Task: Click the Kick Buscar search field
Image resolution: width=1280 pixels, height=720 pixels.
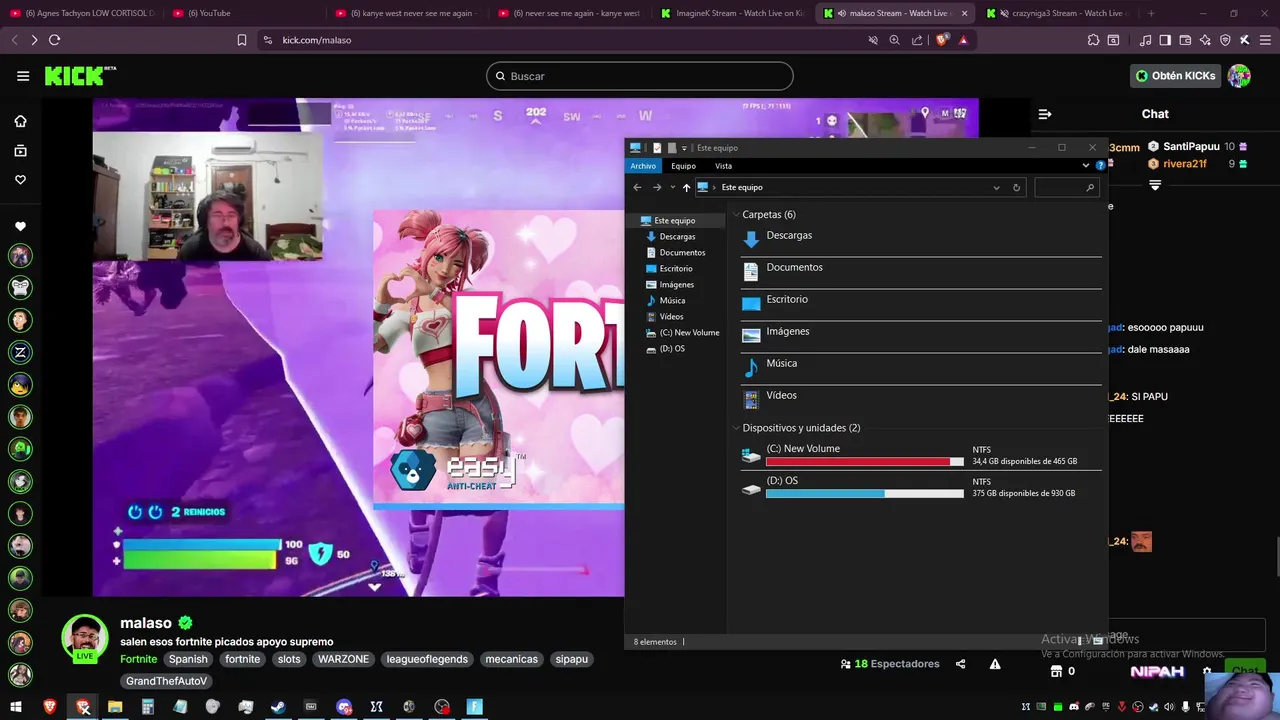Action: (640, 76)
